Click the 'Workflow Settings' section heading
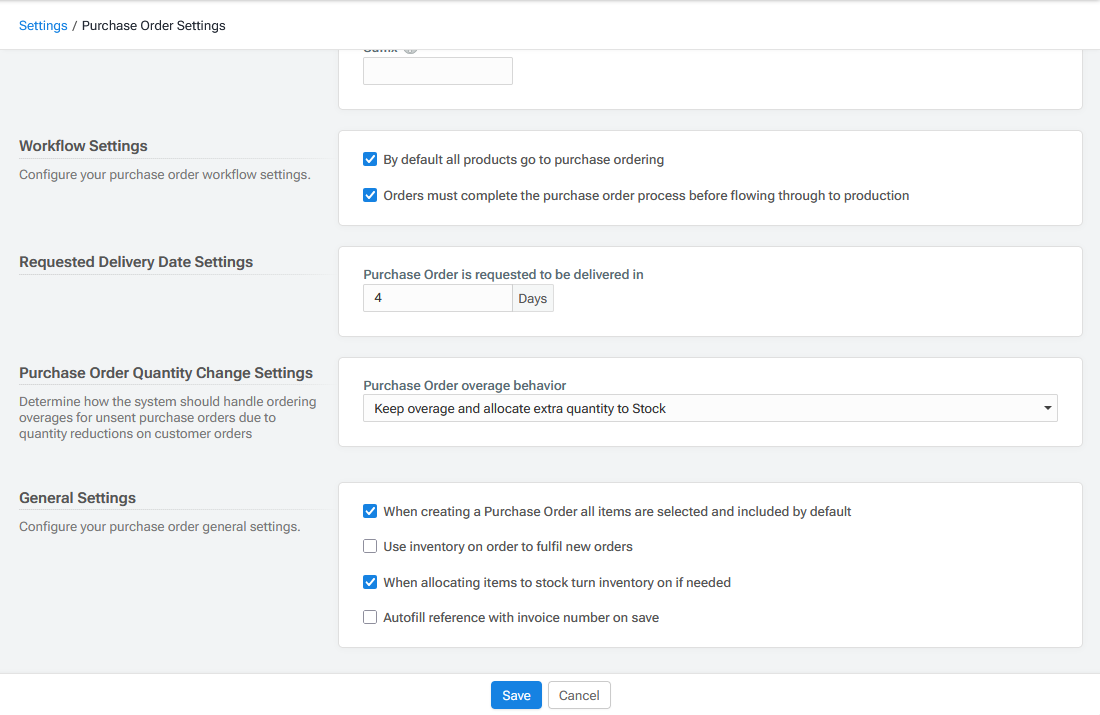The width and height of the screenshot is (1100, 715). point(83,145)
